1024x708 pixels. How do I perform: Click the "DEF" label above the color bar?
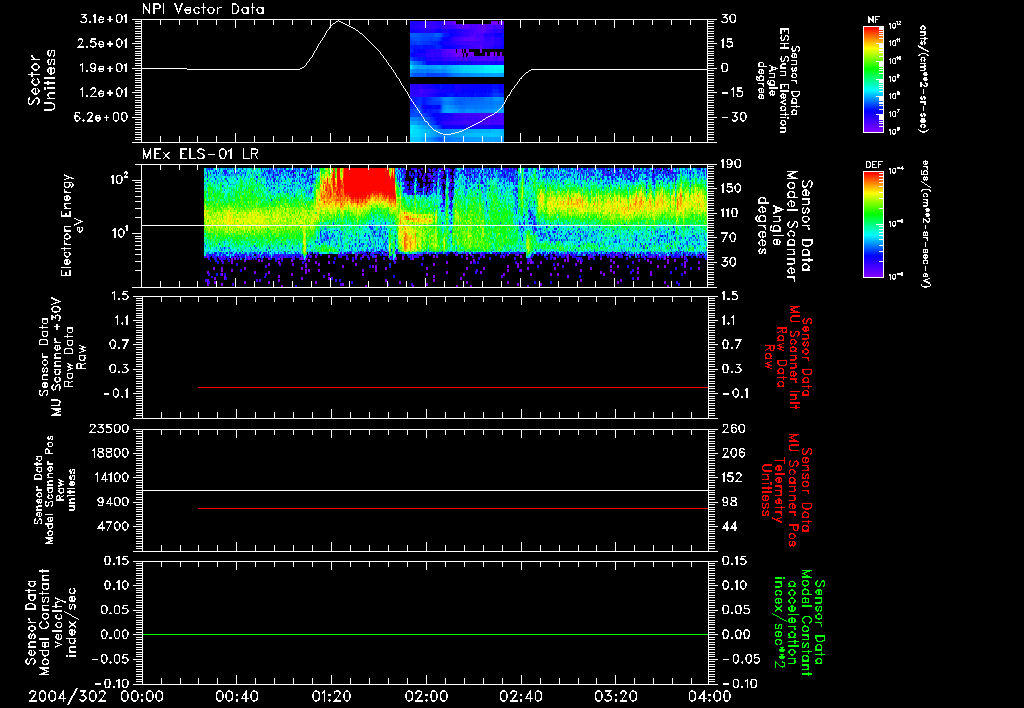[873, 165]
